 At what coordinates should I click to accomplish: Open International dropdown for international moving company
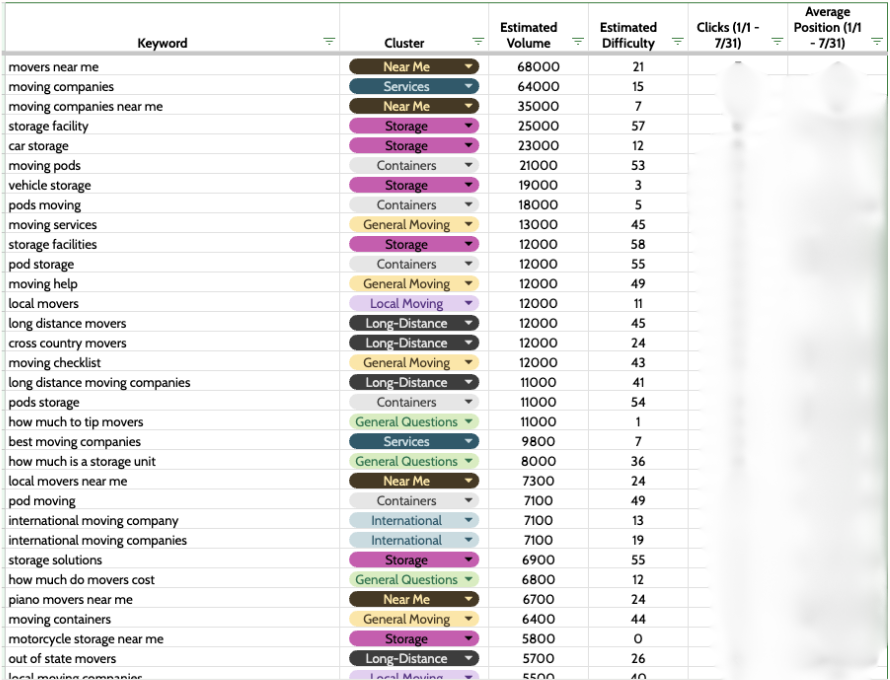pyautogui.click(x=468, y=520)
